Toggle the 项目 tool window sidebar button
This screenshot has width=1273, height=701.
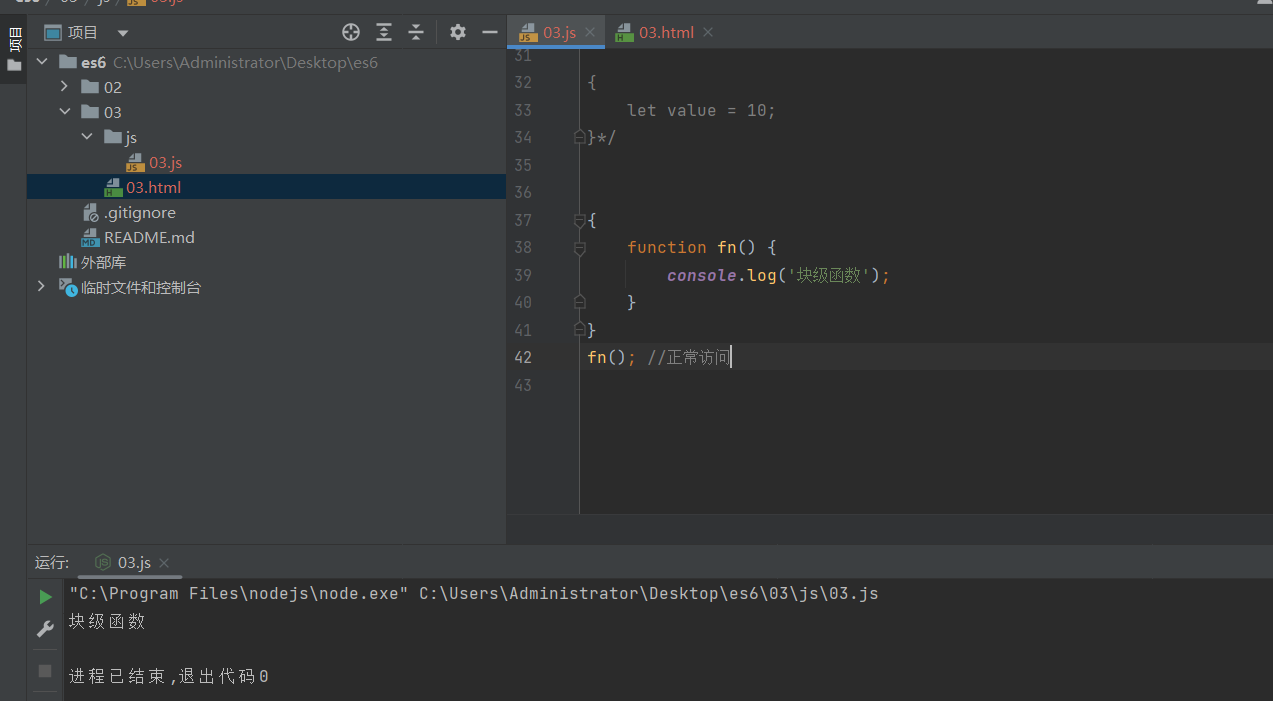(14, 49)
